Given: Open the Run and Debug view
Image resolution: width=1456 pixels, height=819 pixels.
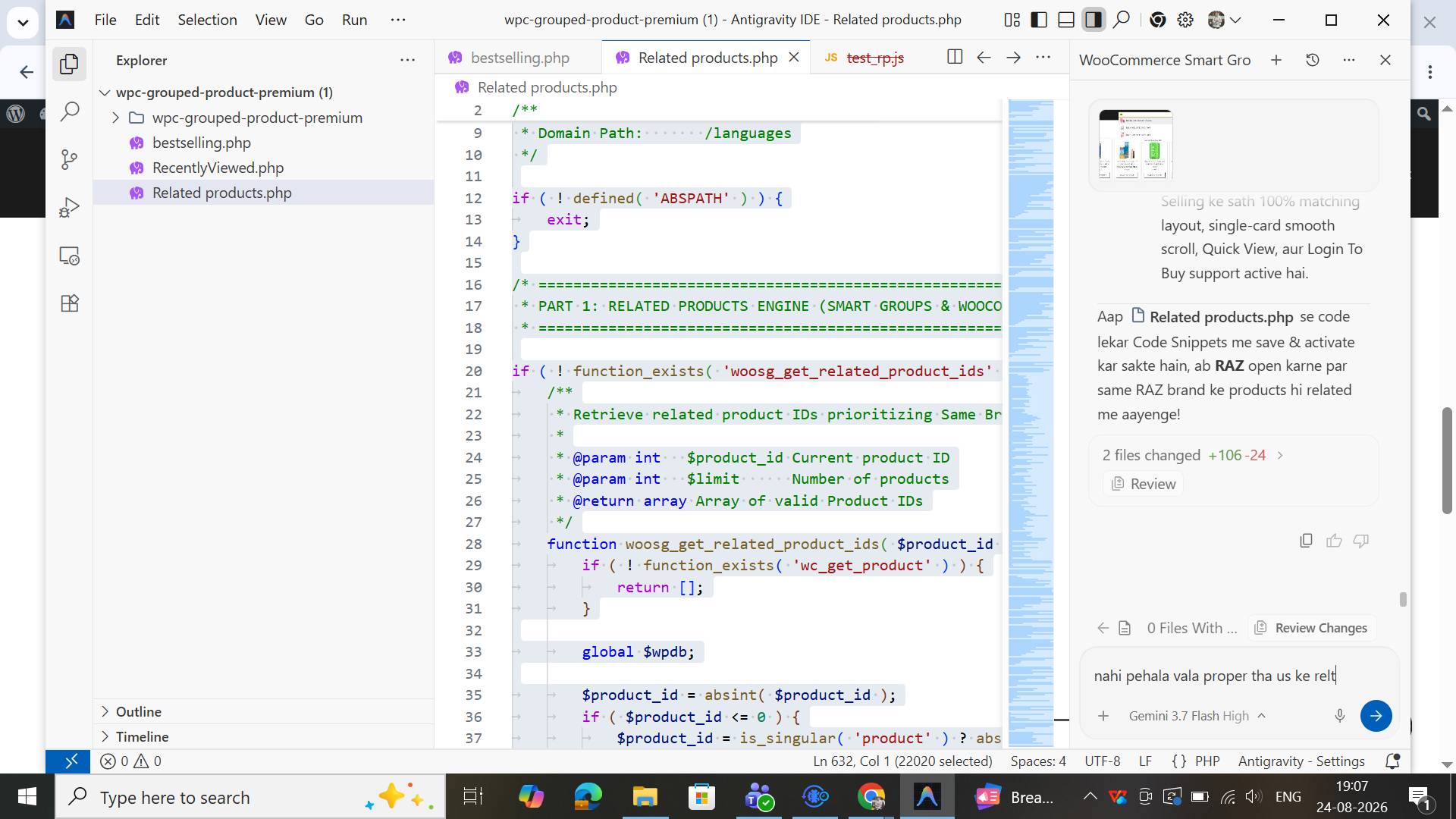Looking at the screenshot, I should coord(69,207).
